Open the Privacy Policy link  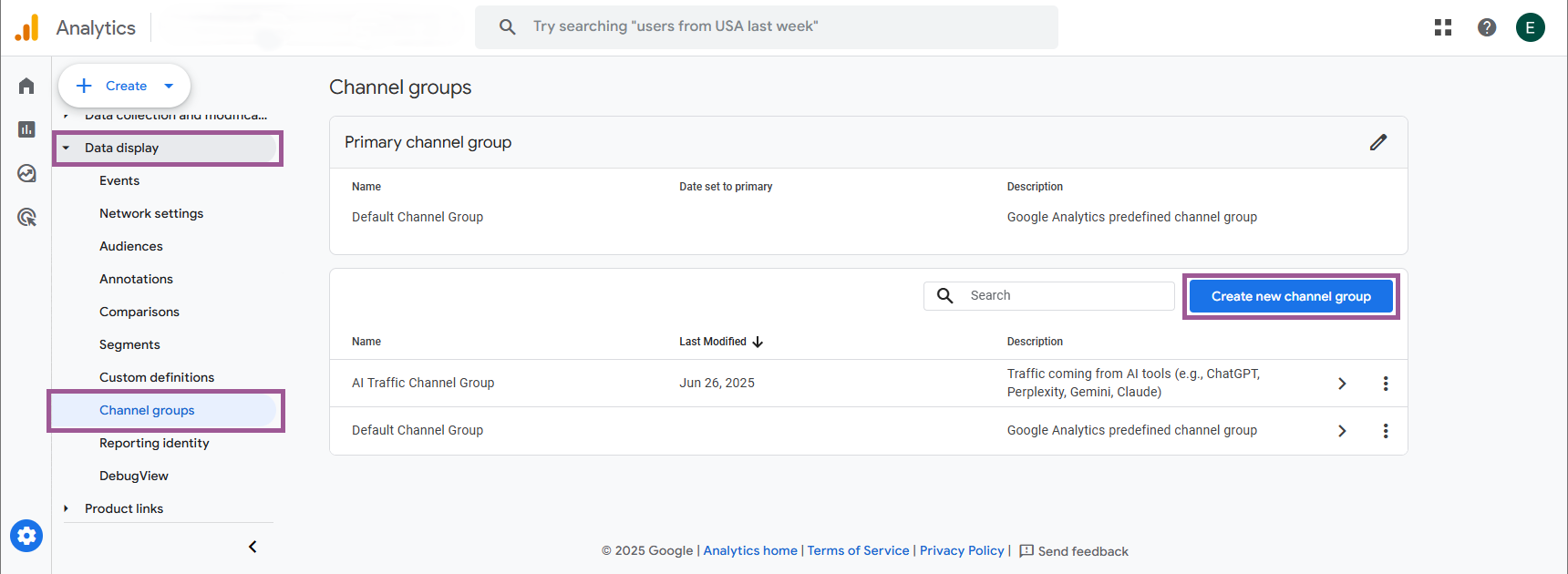(x=961, y=550)
